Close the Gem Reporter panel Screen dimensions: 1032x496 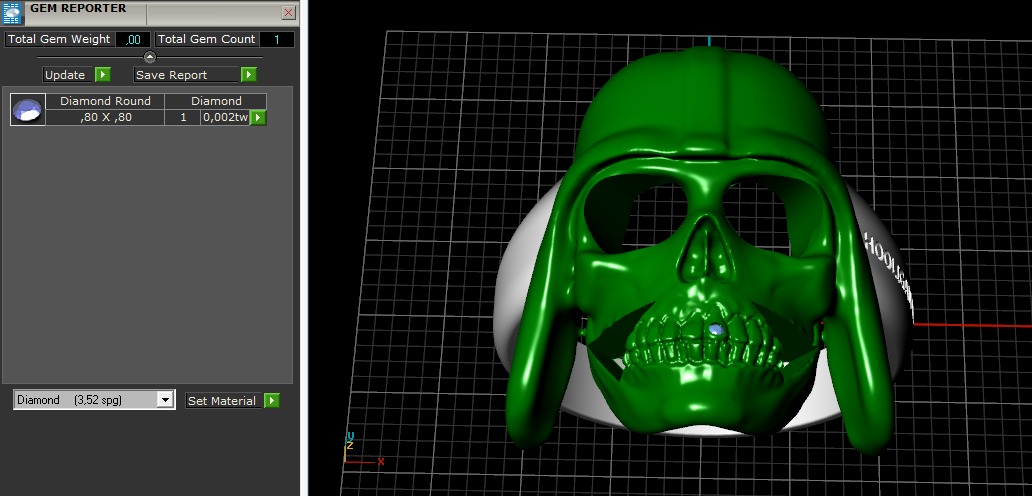click(x=288, y=12)
